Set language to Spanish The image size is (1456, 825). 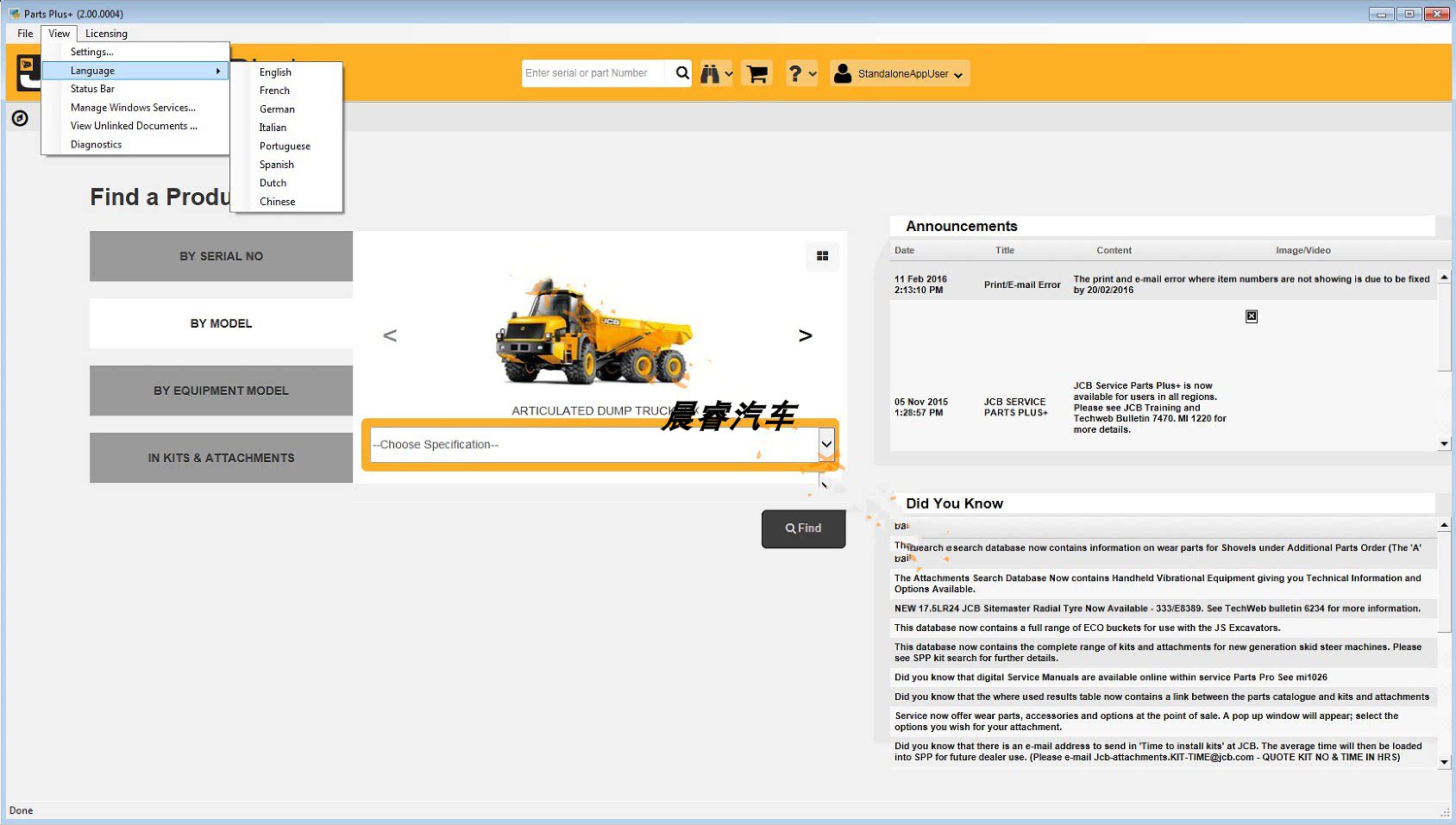(x=286, y=165)
